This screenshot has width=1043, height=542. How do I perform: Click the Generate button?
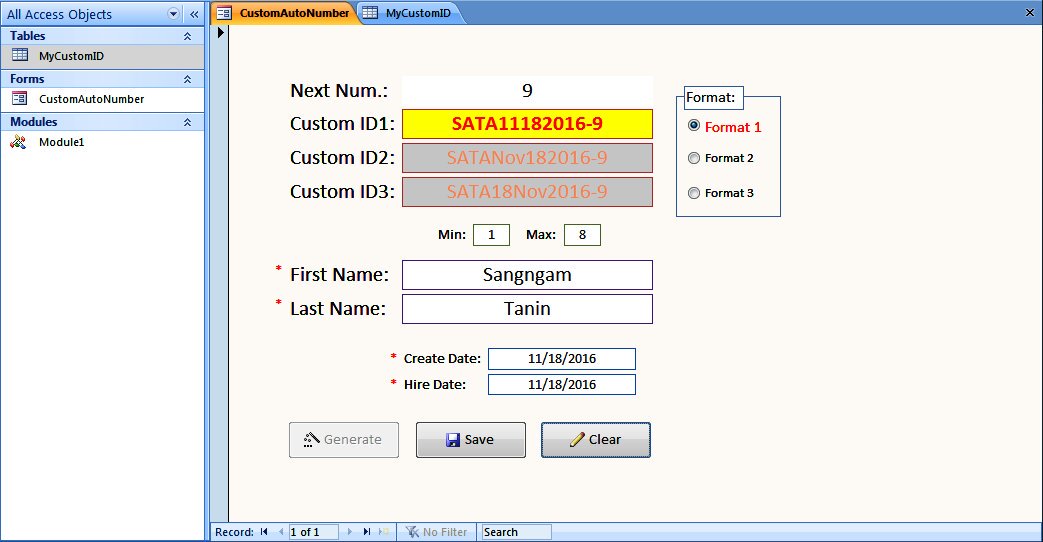tap(344, 440)
